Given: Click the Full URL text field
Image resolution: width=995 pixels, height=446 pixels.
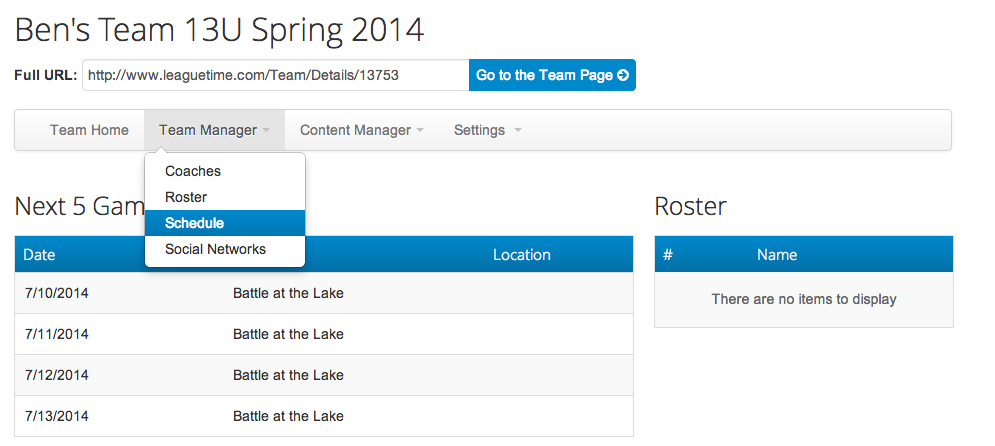Looking at the screenshot, I should (275, 75).
